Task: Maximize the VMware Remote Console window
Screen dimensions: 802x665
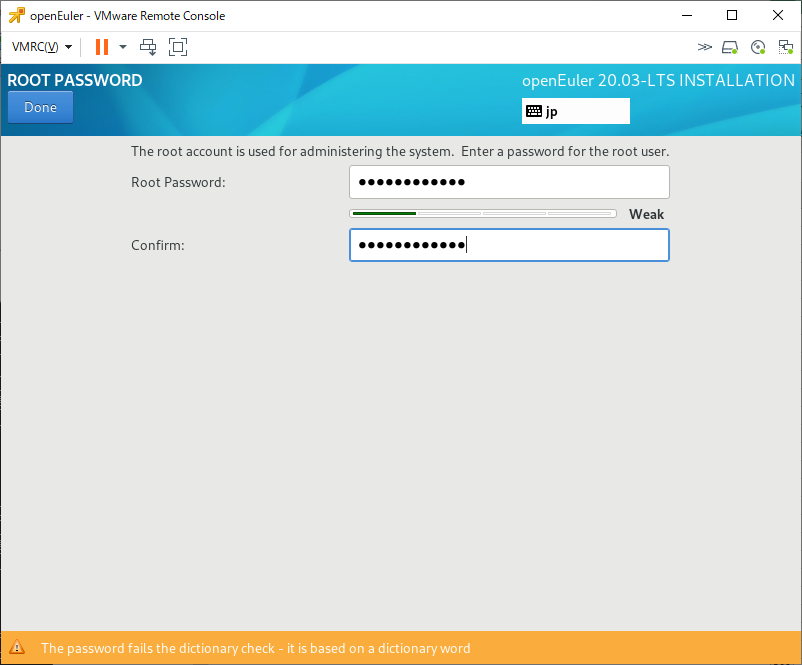Action: (732, 15)
